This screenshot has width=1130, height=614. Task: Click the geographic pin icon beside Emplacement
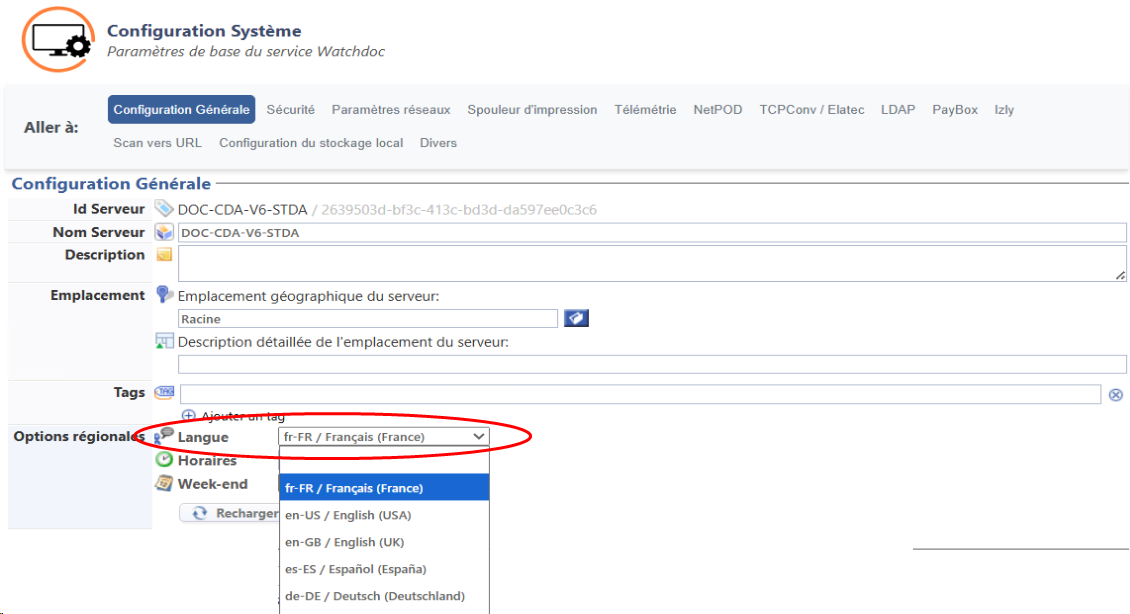point(164,295)
